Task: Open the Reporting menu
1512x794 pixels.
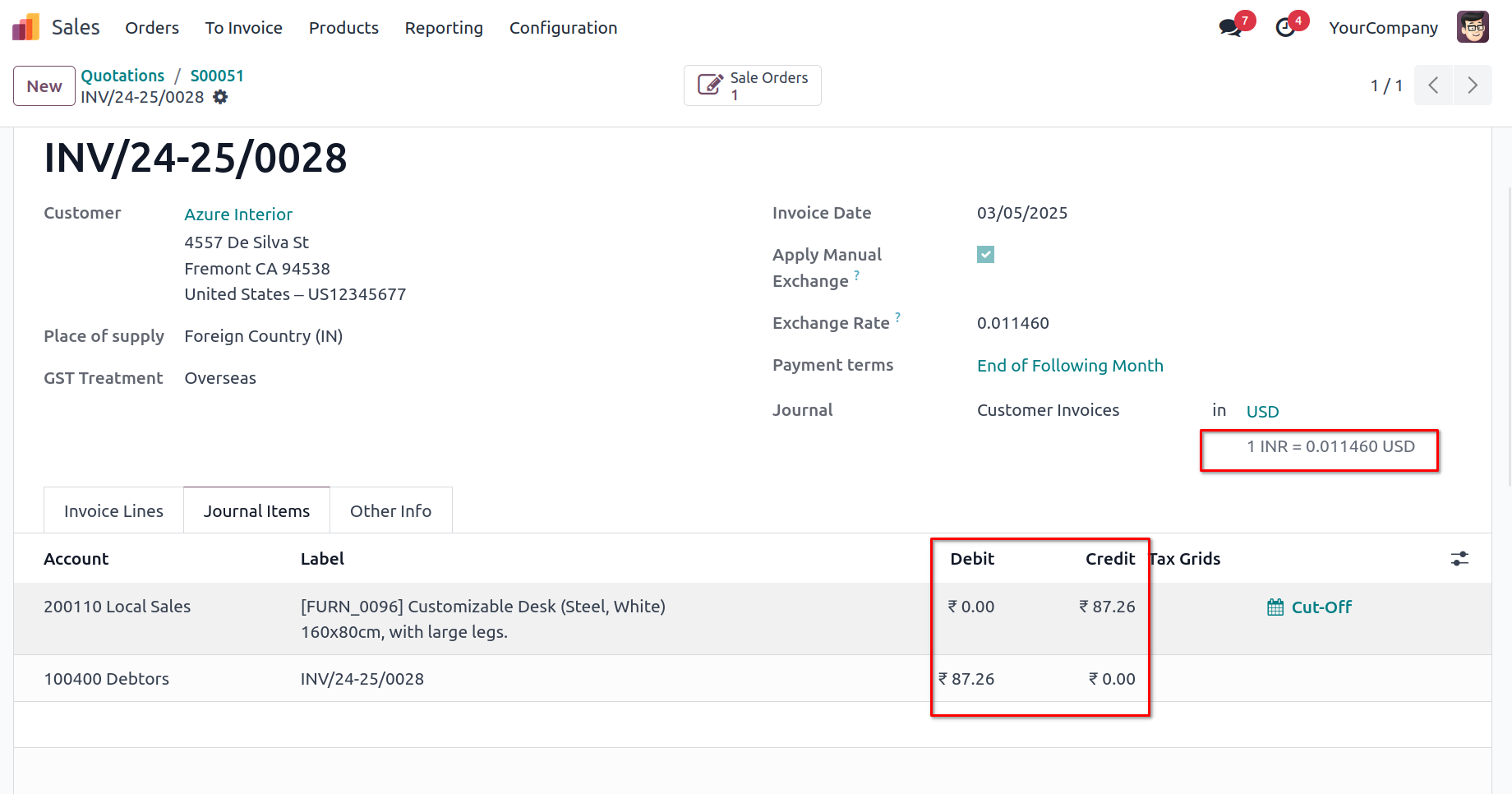Action: point(444,28)
